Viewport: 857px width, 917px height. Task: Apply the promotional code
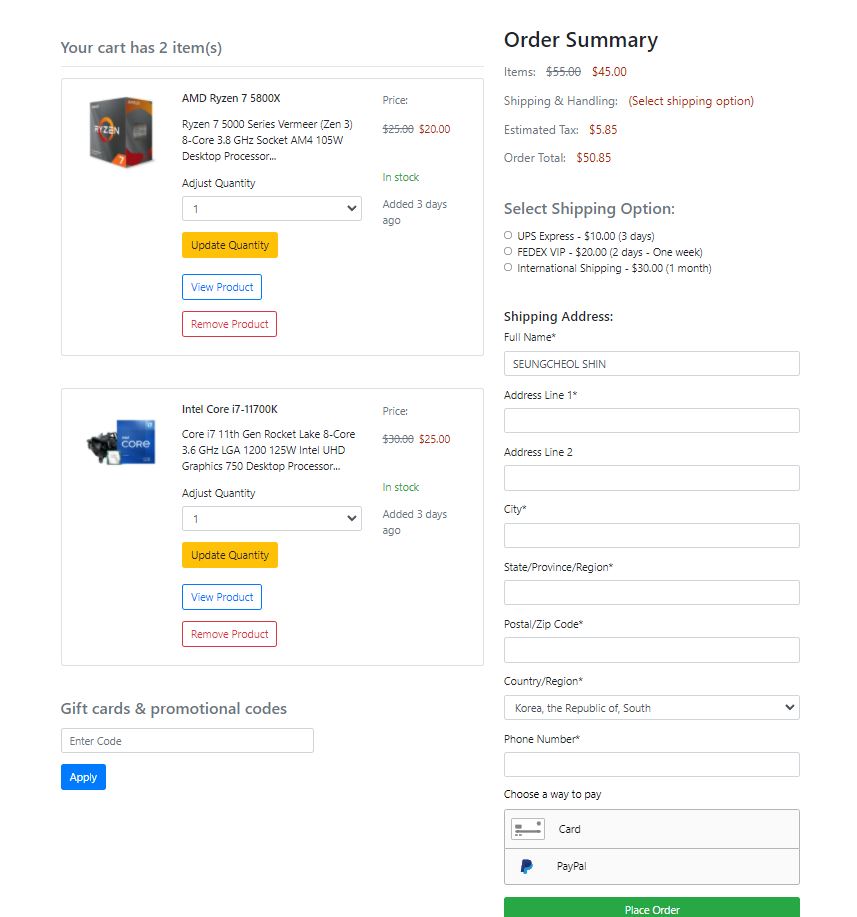pyautogui.click(x=83, y=777)
